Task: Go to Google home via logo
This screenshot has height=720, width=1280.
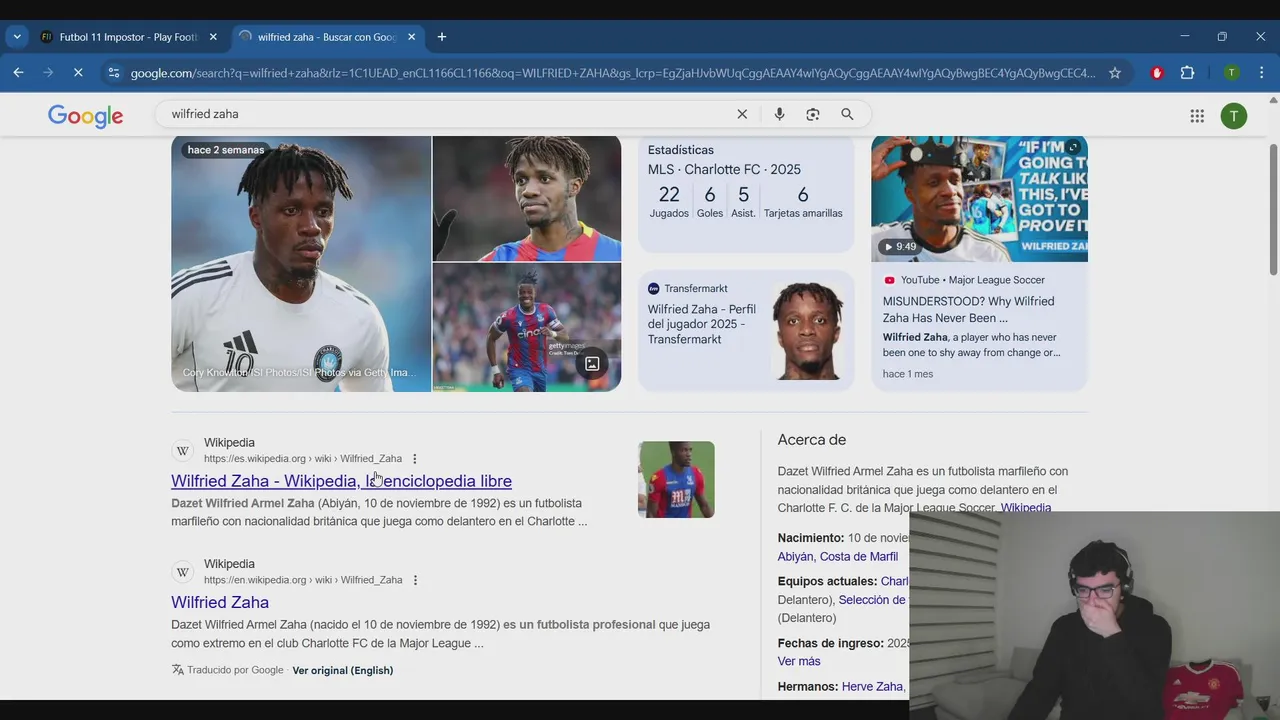Action: click(x=86, y=116)
